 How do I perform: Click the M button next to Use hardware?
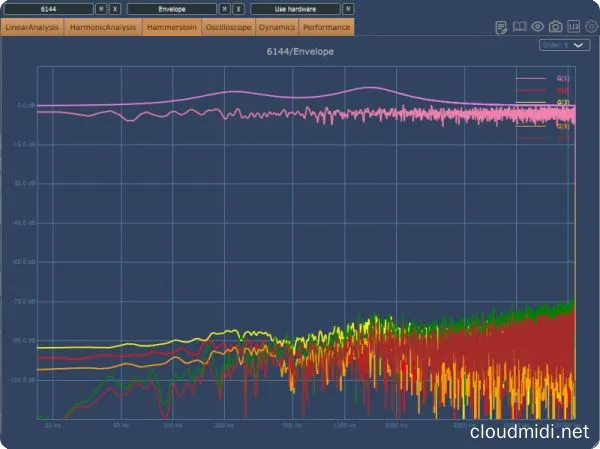347,8
